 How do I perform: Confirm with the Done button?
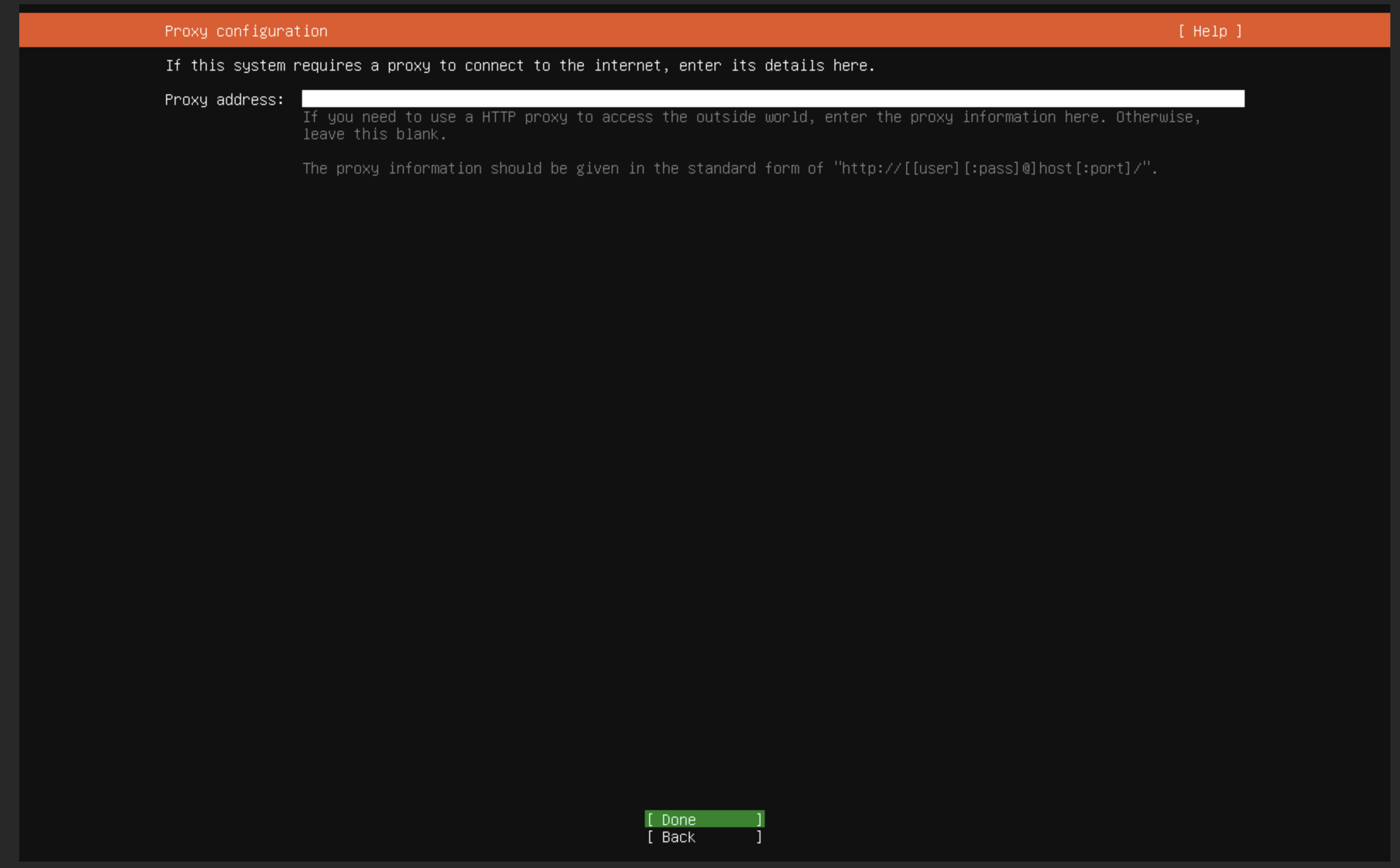point(705,819)
